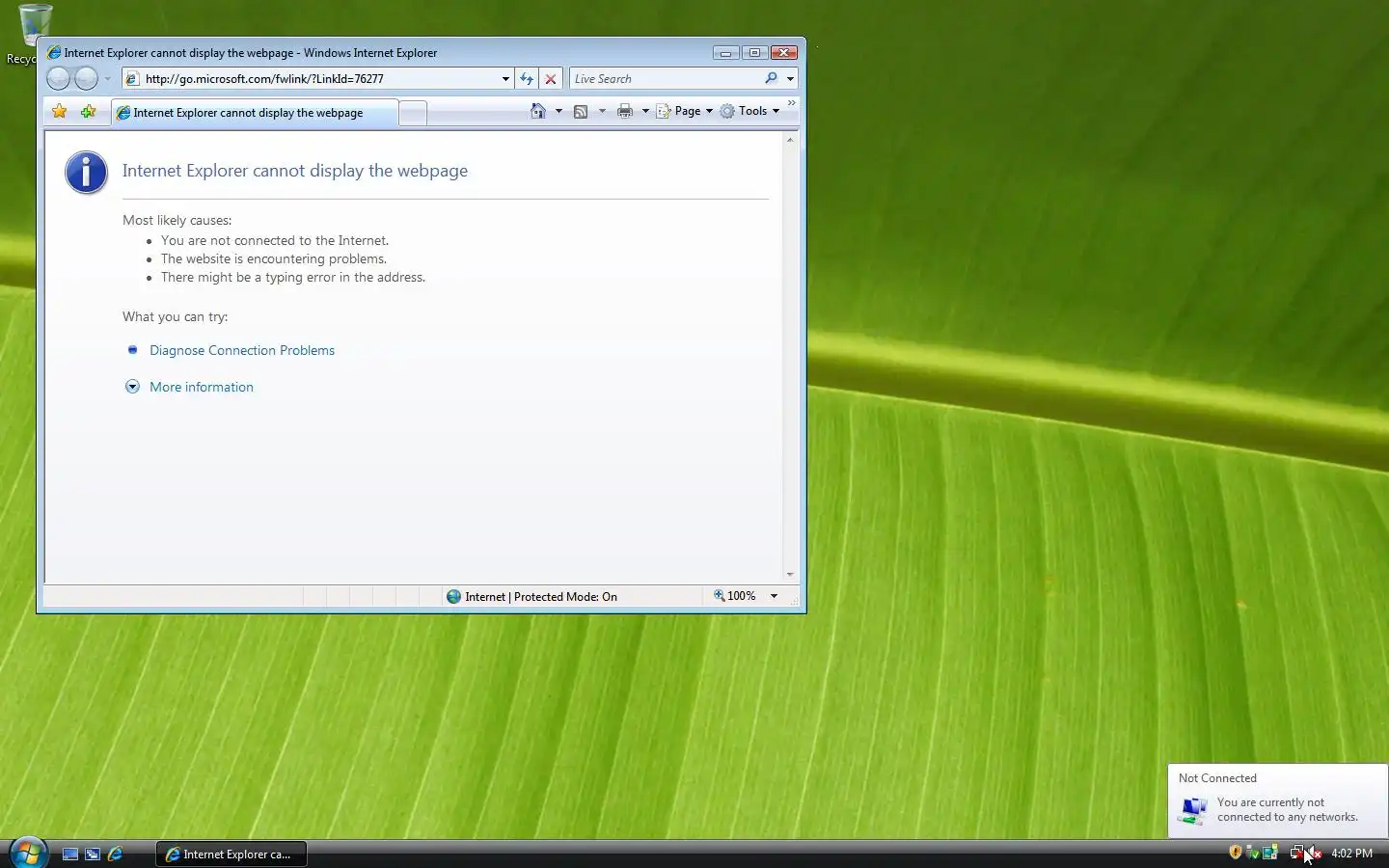Click the Internet Explorer taskbar button

231,854
